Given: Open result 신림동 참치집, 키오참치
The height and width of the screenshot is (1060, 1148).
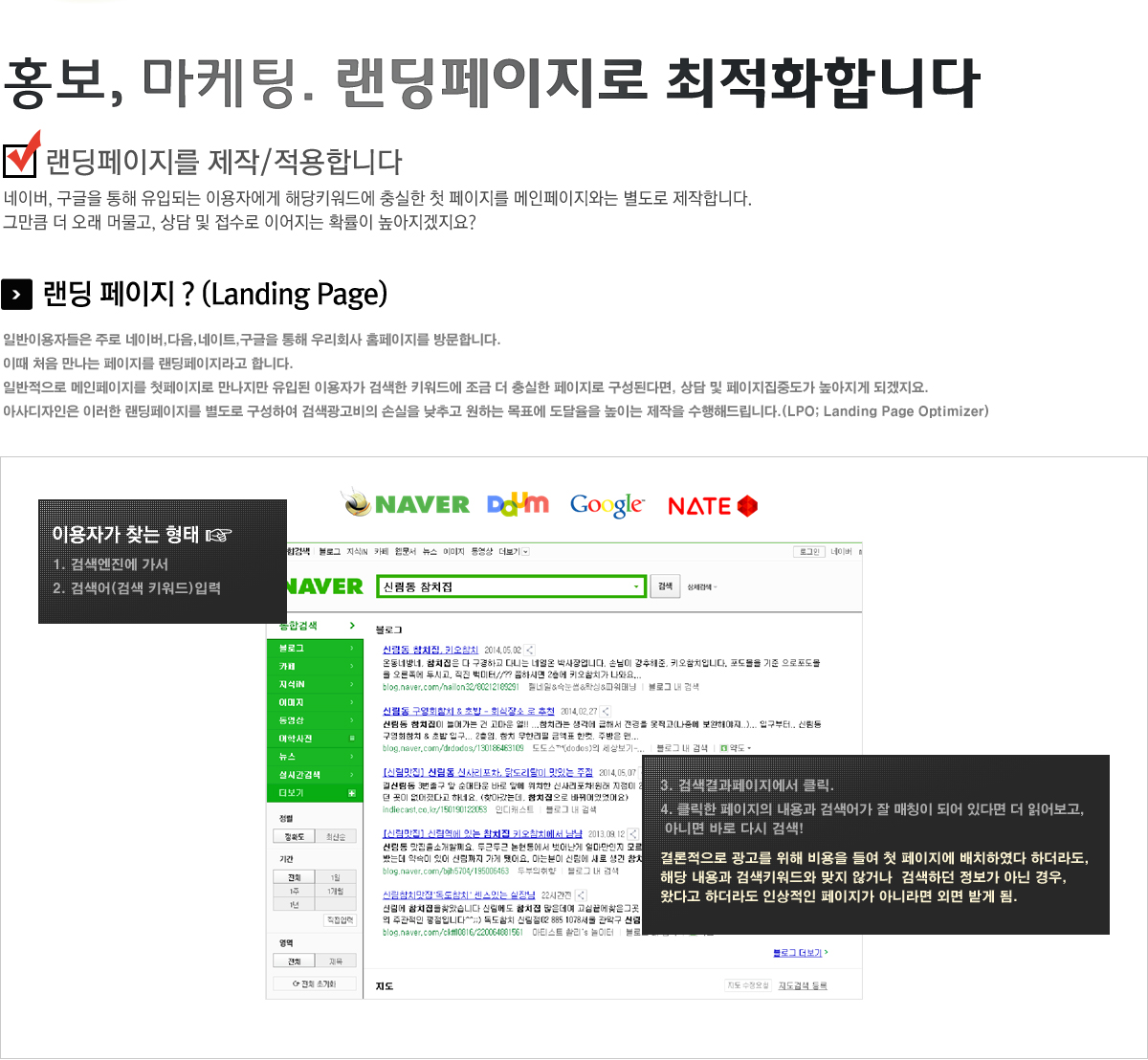Looking at the screenshot, I should click(430, 651).
